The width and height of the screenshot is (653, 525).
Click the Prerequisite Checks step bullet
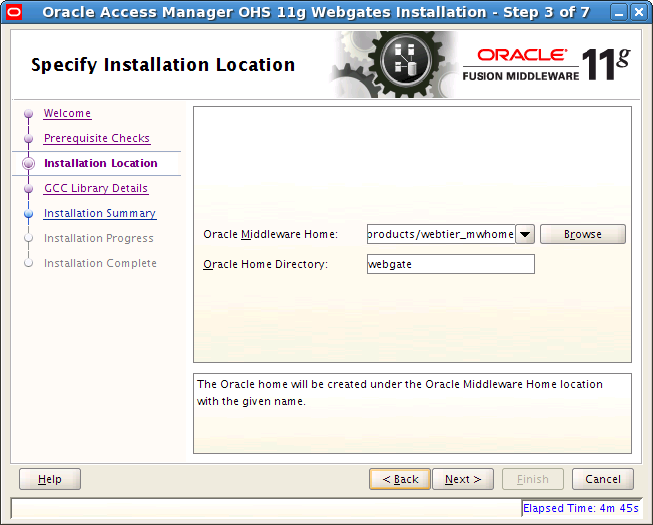(x=28, y=138)
